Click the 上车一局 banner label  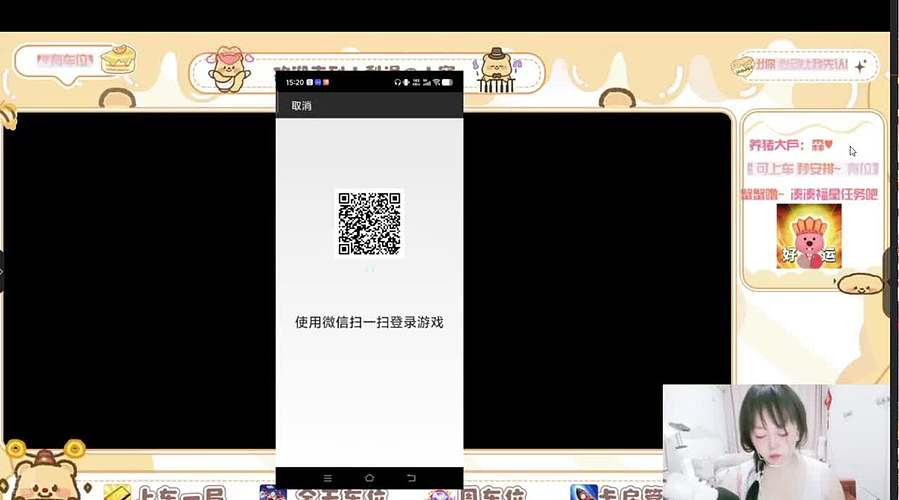[x=182, y=493]
